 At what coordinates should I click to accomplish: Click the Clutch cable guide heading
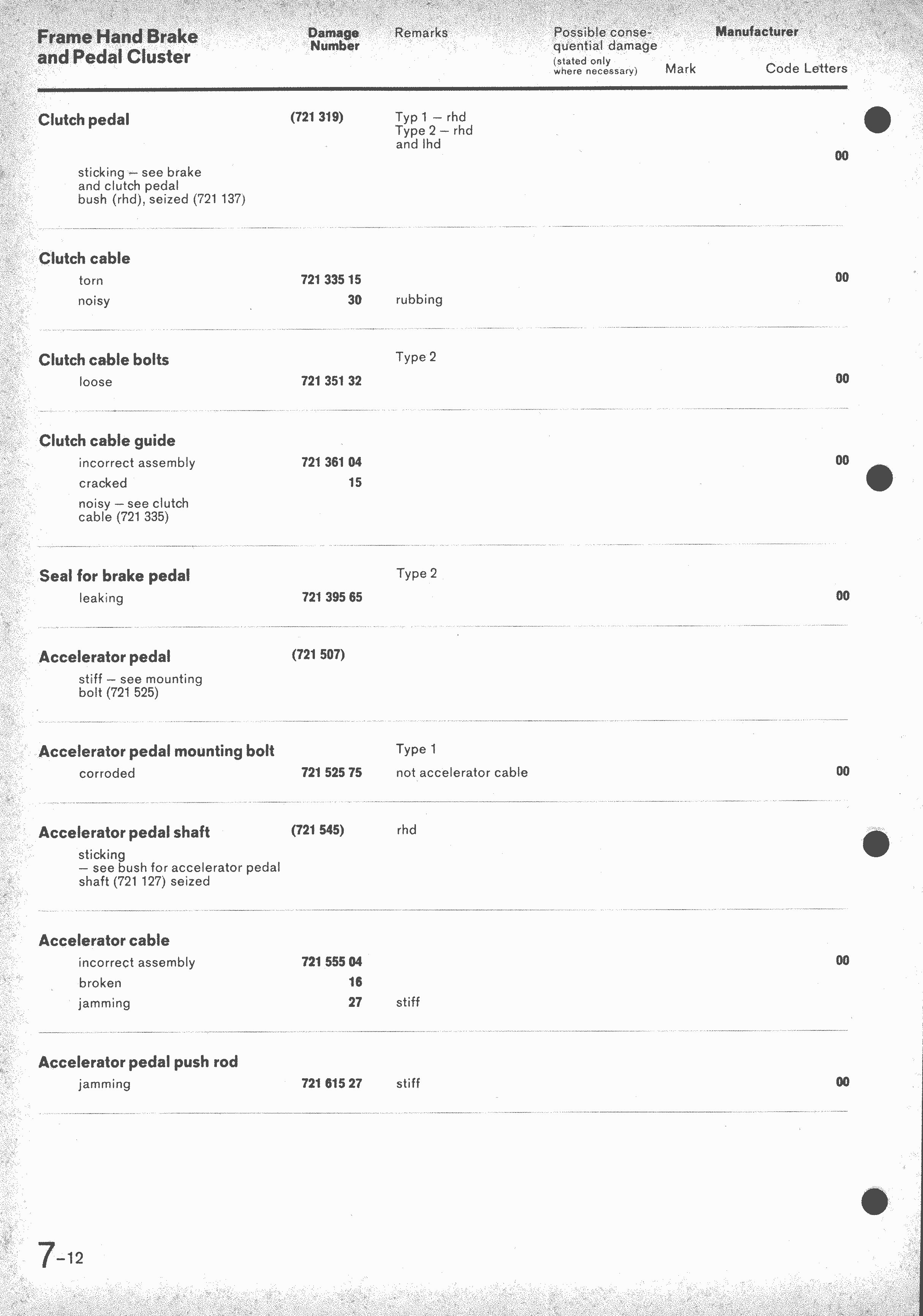point(107,441)
